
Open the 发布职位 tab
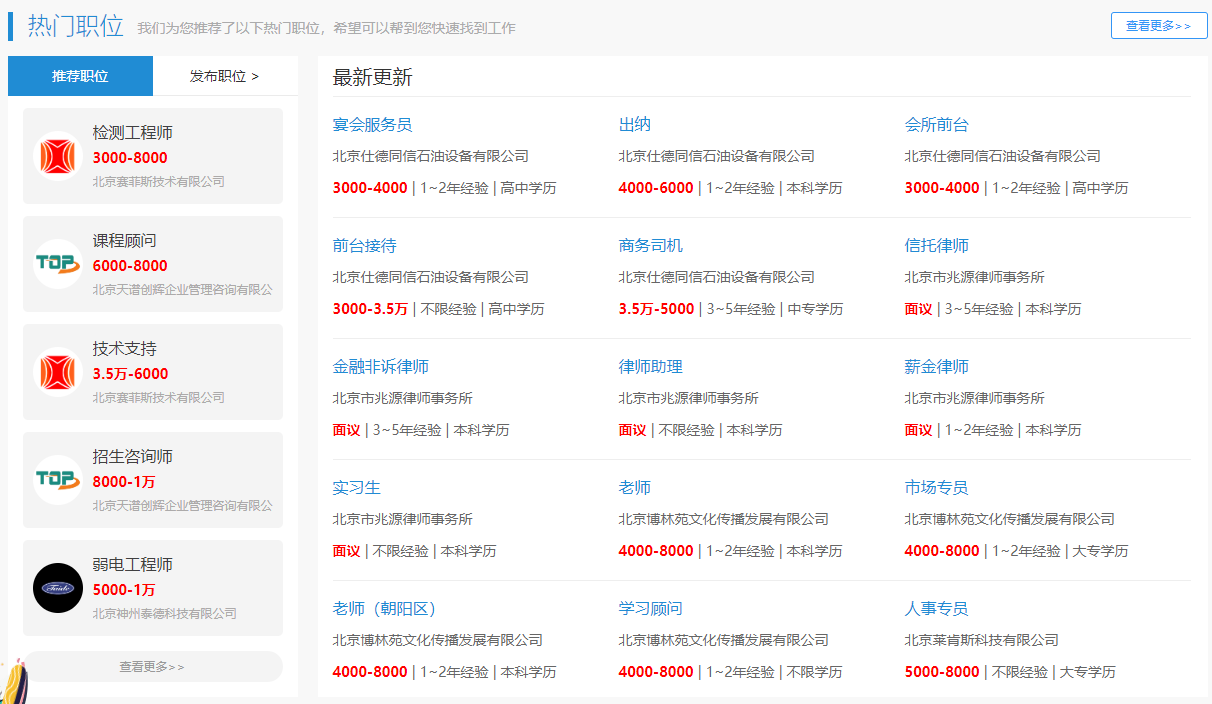224,76
